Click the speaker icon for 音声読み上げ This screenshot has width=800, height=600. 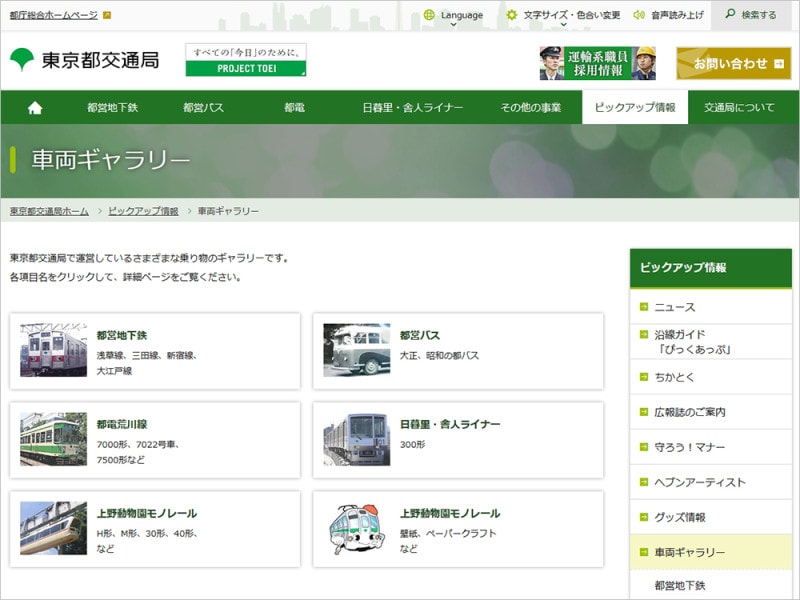[x=638, y=15]
